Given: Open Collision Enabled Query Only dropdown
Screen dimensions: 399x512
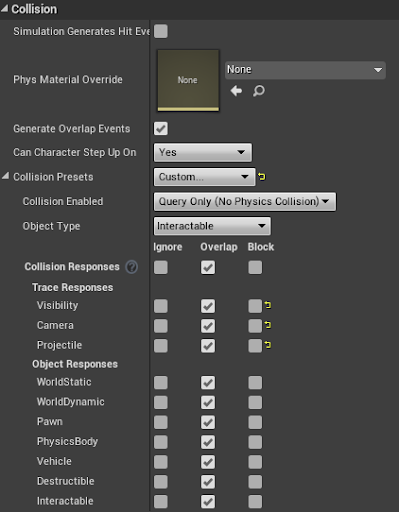Looking at the screenshot, I should [245, 201].
